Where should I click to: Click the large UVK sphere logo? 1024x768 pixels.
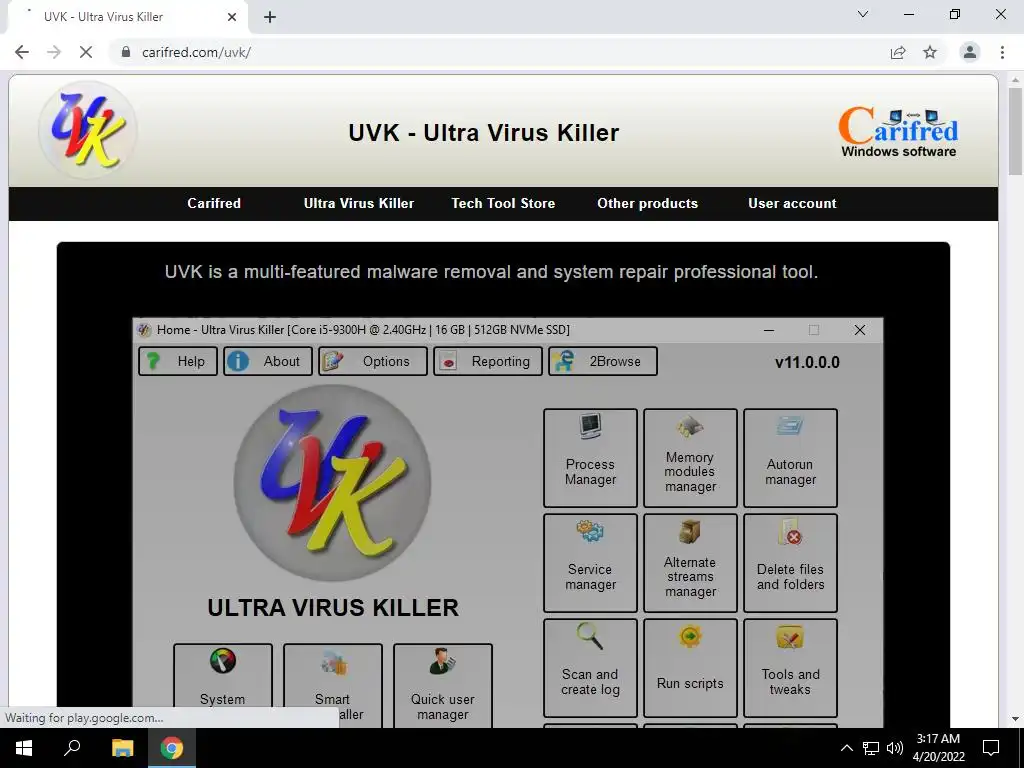[332, 483]
